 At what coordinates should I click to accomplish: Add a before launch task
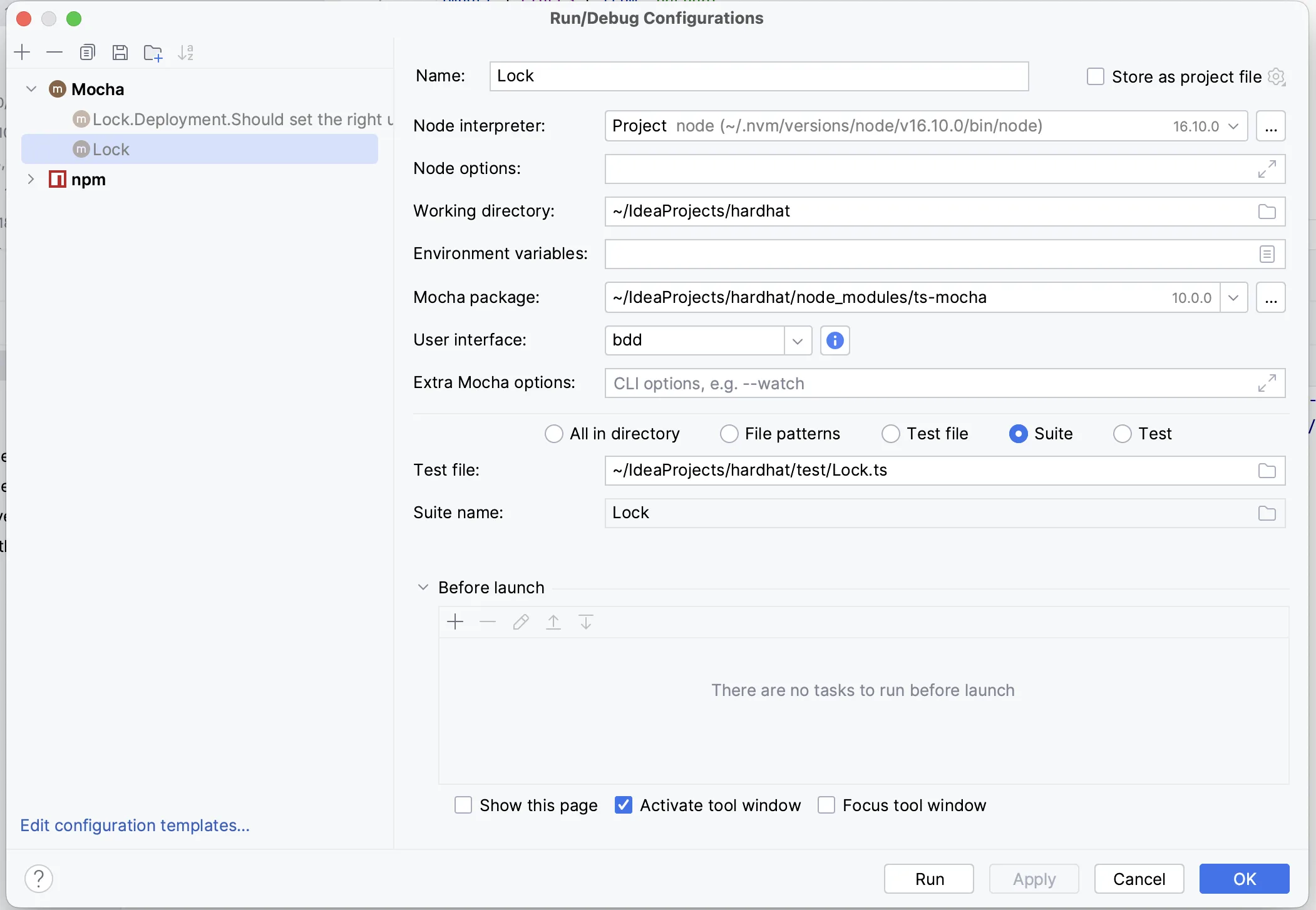pos(455,621)
